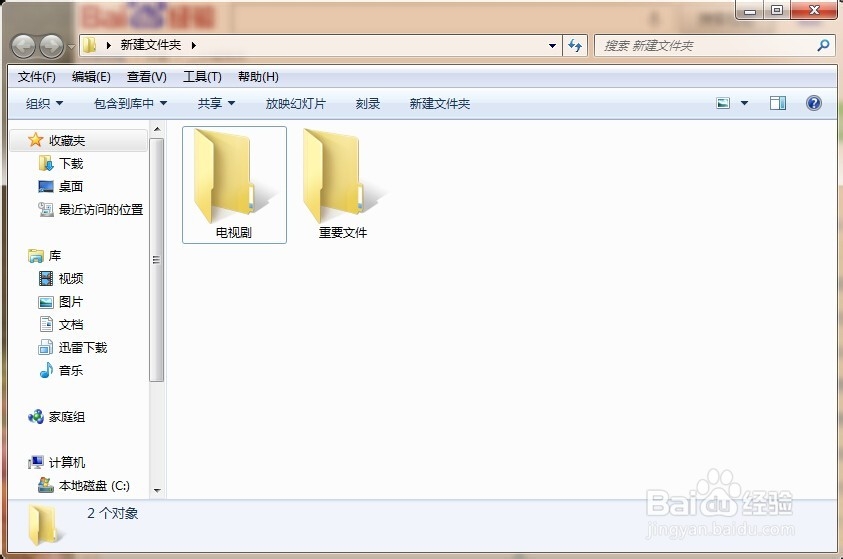Open the 图片 library
The image size is (843, 559).
click(70, 302)
